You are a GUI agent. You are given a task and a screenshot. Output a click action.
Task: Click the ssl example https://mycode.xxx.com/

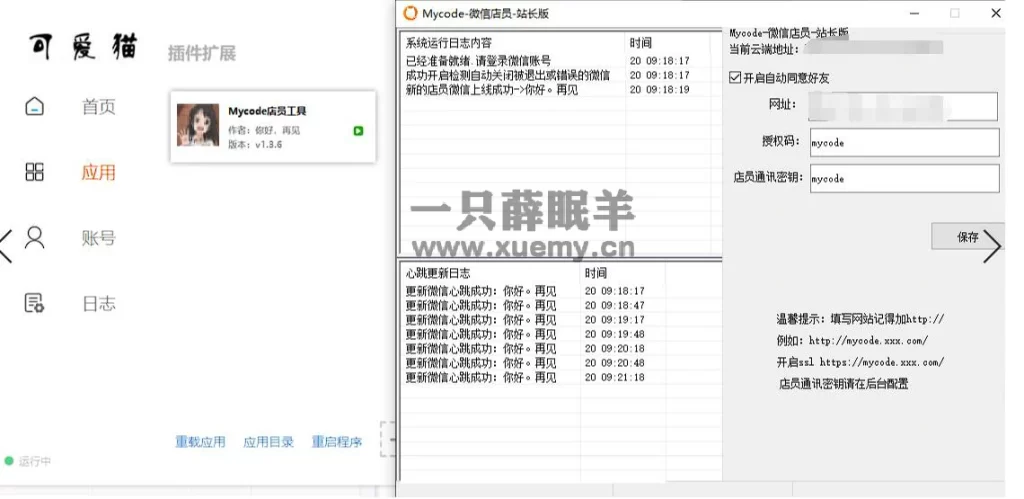[x=882, y=362]
